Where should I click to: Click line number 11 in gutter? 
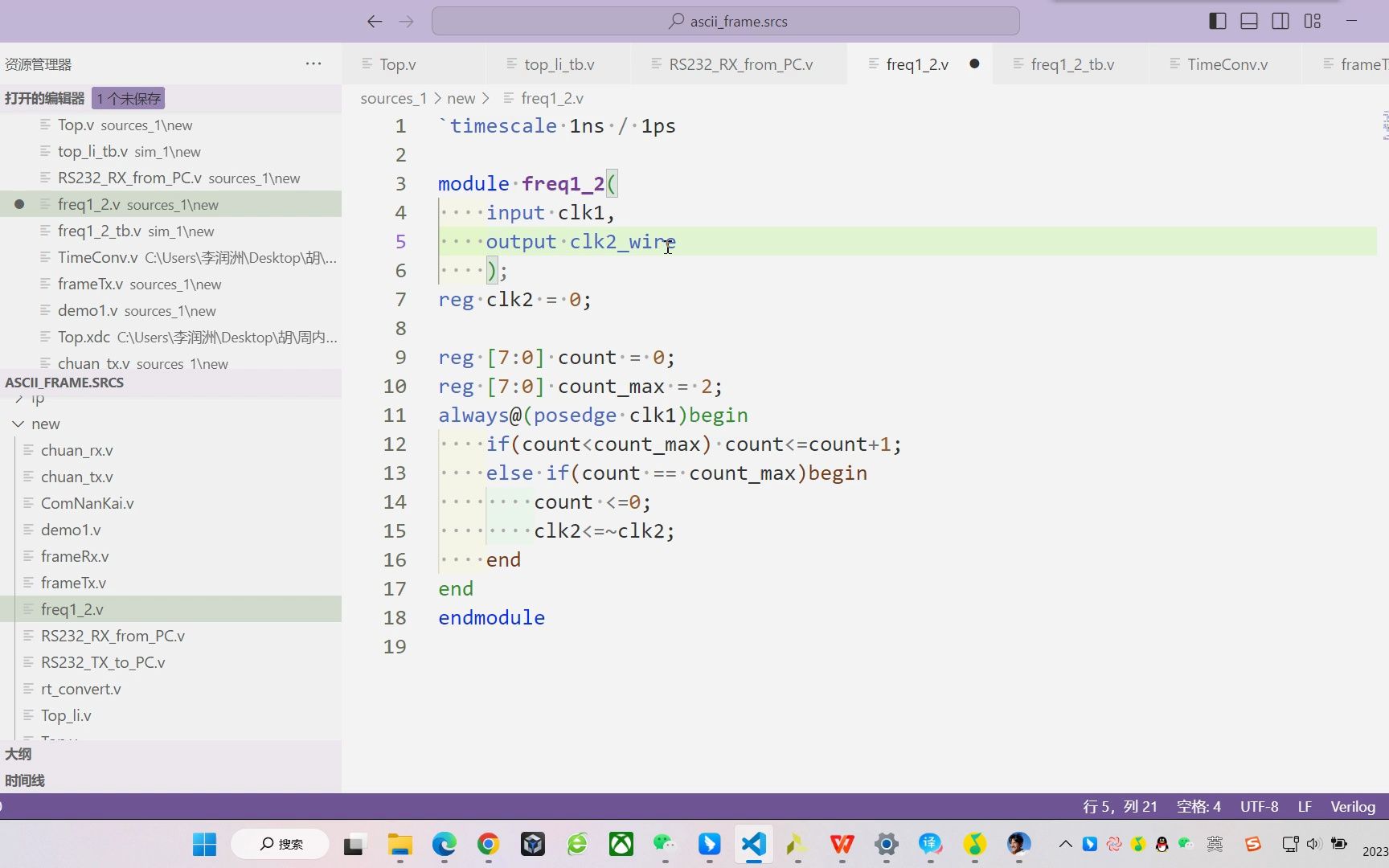(395, 416)
